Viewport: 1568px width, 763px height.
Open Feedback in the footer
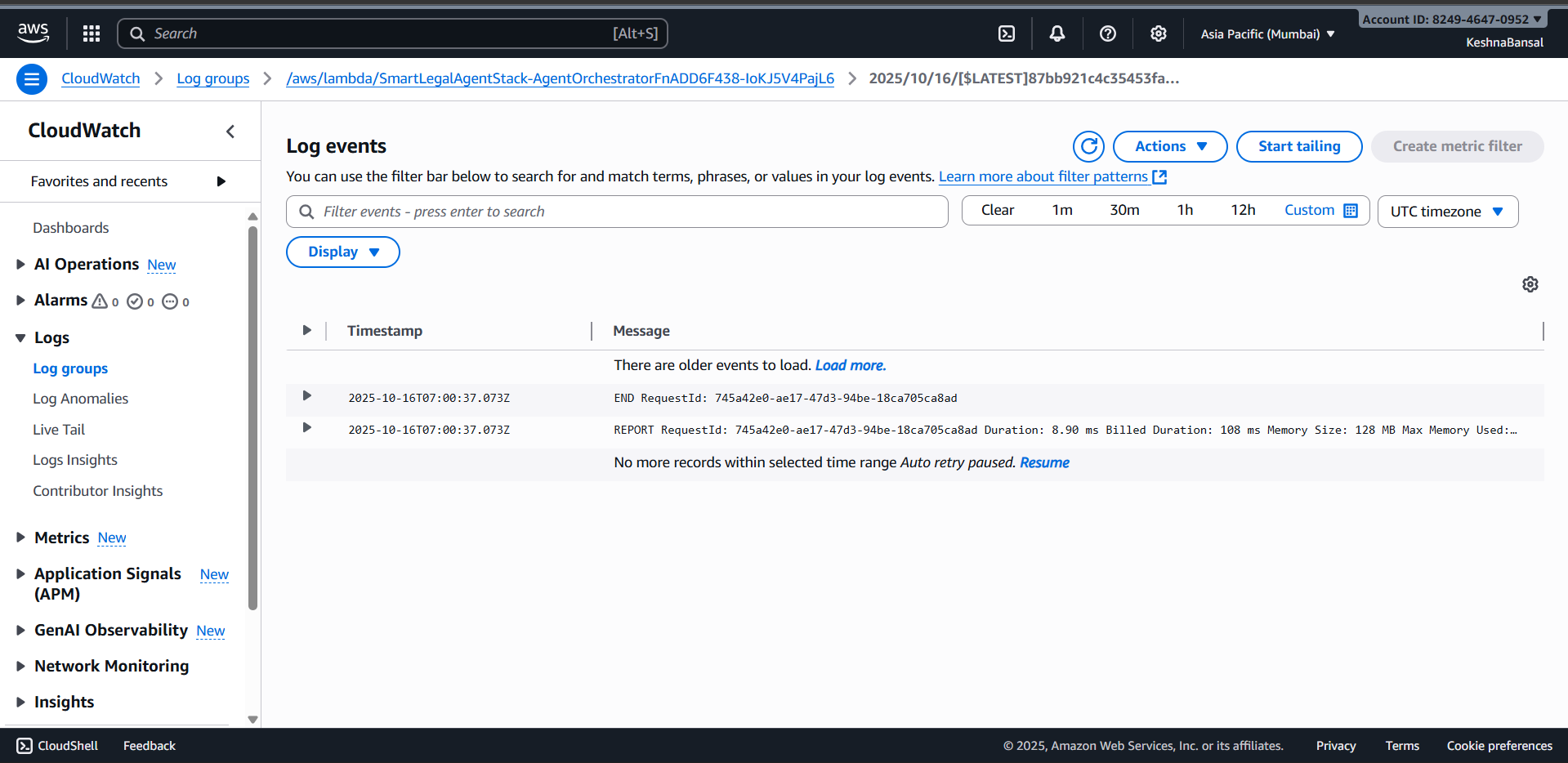coord(150,746)
